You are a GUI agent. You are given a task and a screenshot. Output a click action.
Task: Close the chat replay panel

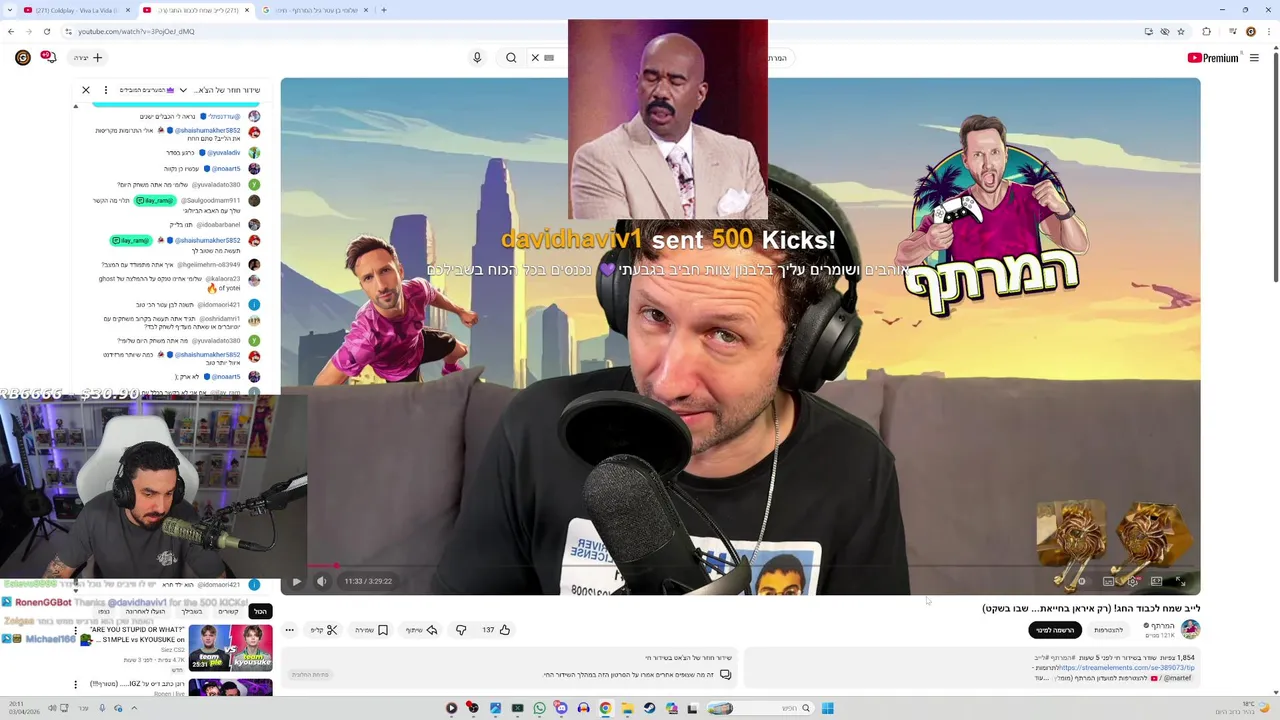tap(86, 90)
